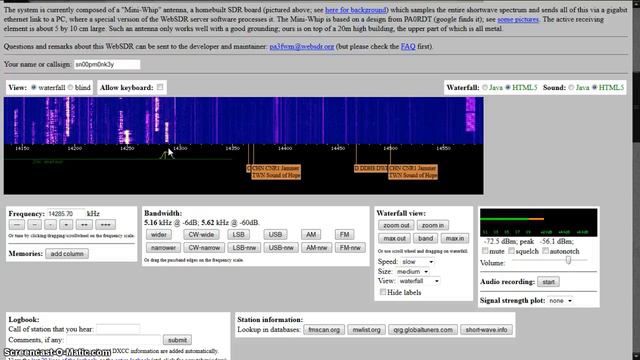640x360 pixels.
Task: Click the 'band' waterfall button
Action: coord(425,238)
